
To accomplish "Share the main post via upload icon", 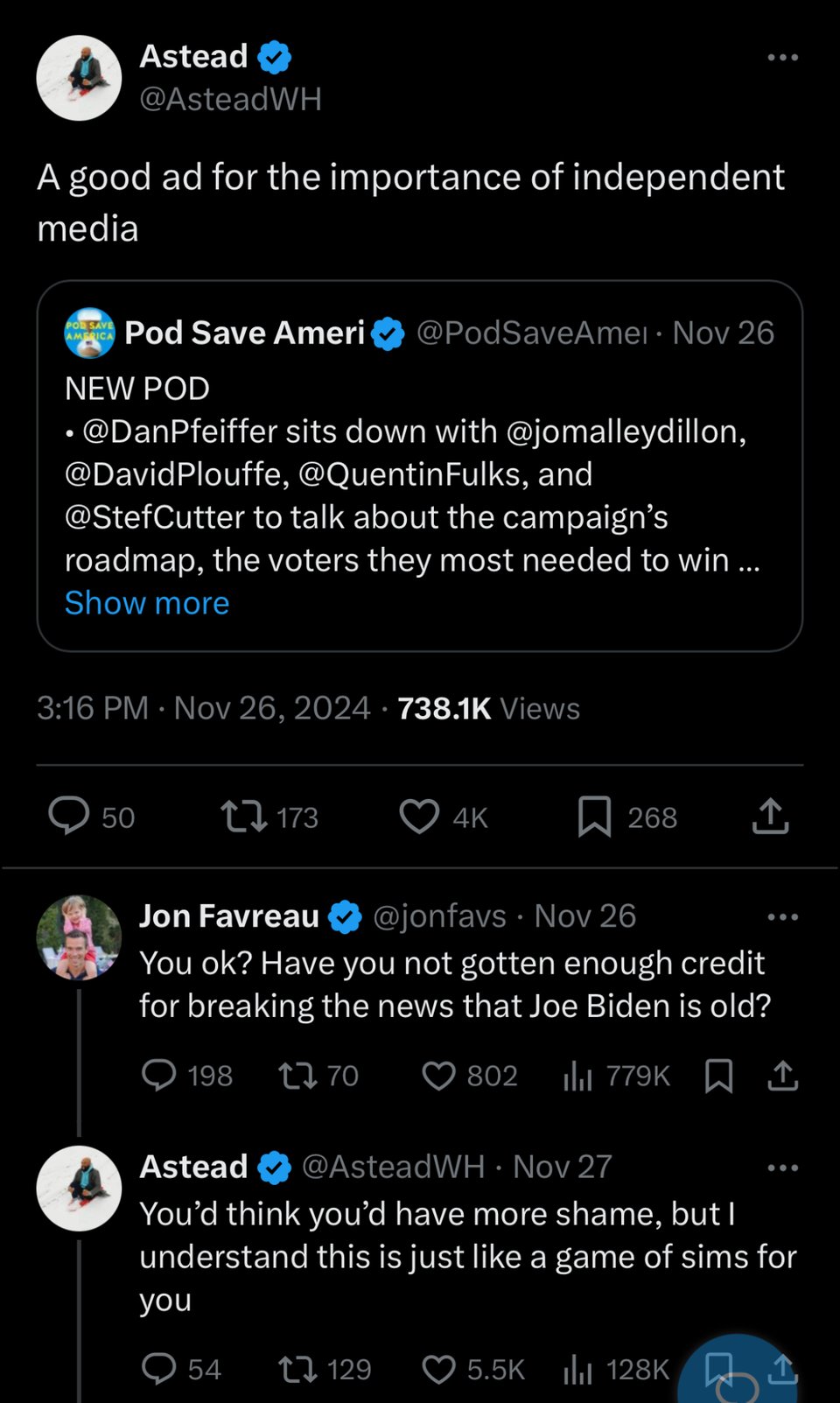I will tap(770, 816).
